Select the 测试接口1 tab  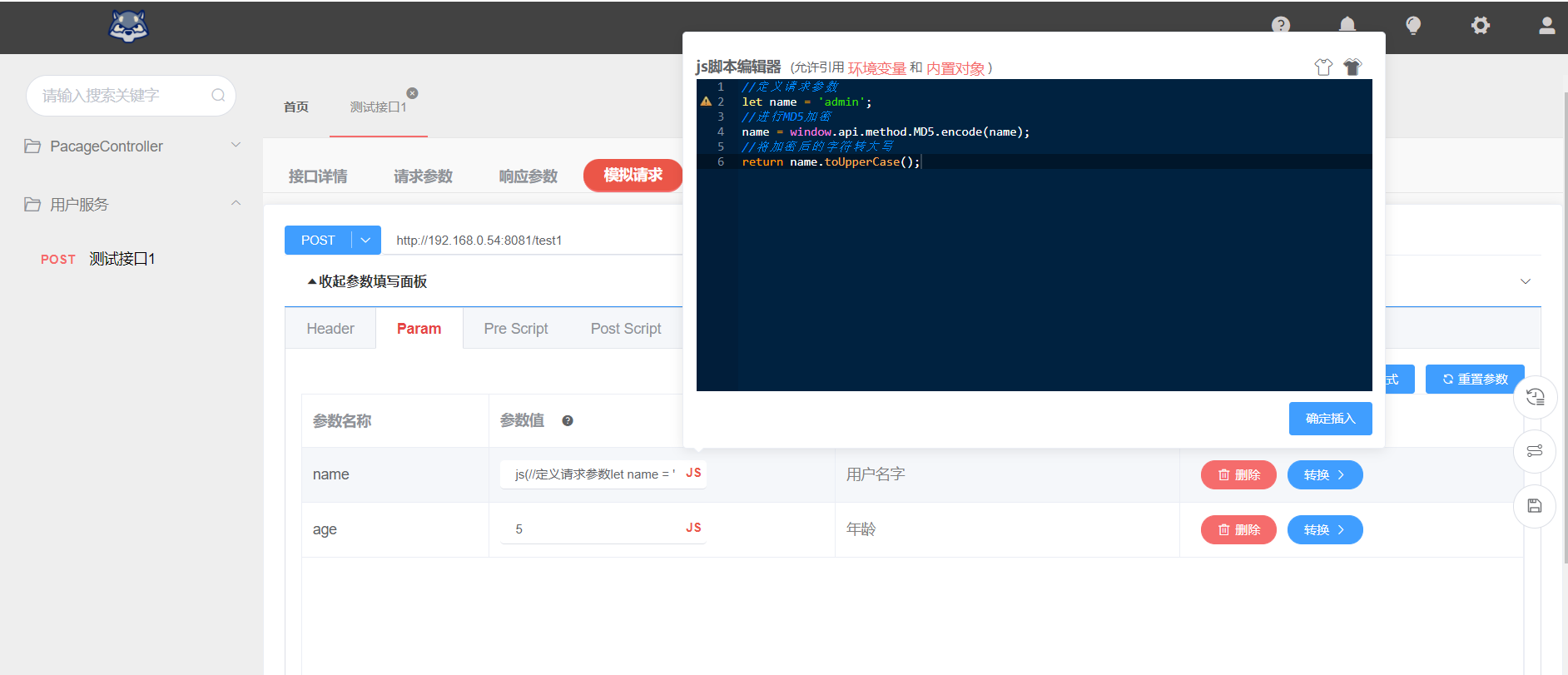378,107
